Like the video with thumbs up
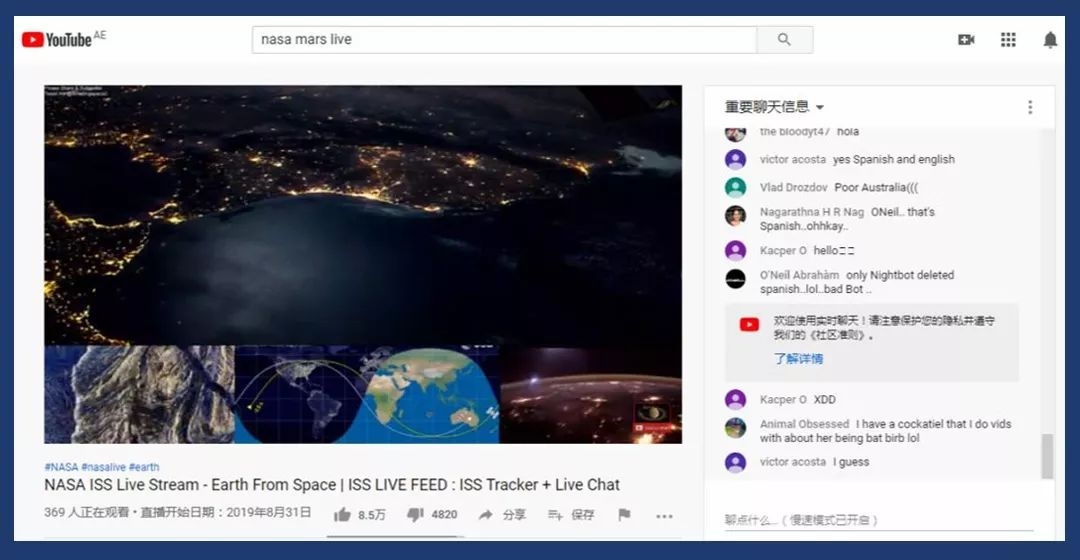 point(343,515)
